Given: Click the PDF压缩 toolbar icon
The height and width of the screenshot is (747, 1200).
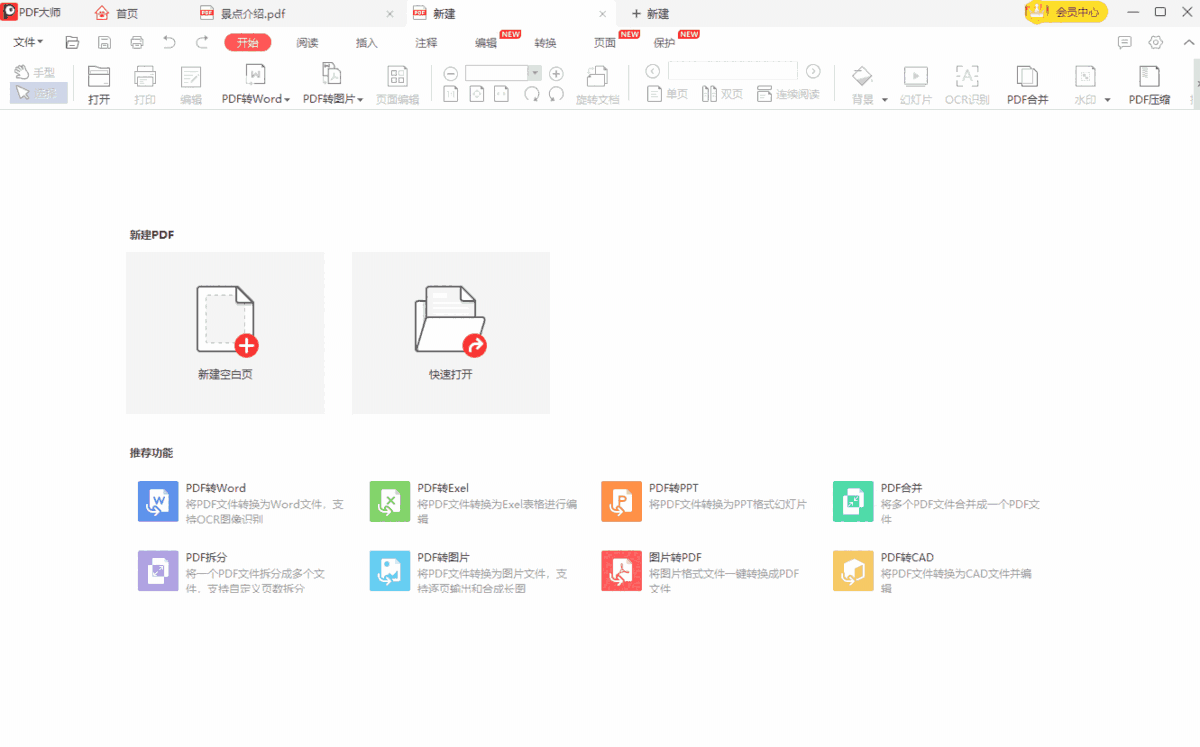Looking at the screenshot, I should pos(1149,85).
